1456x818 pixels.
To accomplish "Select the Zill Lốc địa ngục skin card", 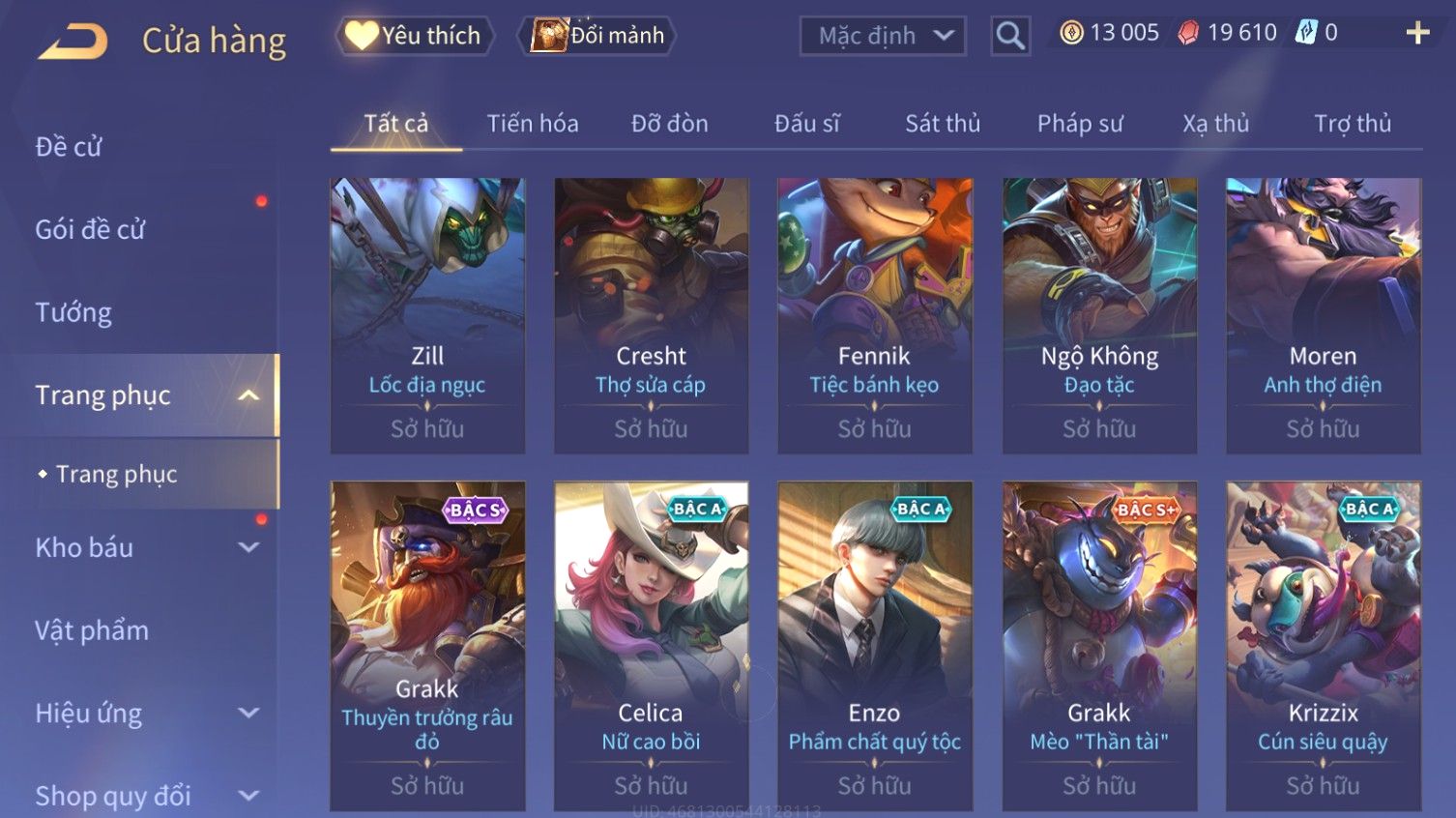I will [427, 315].
